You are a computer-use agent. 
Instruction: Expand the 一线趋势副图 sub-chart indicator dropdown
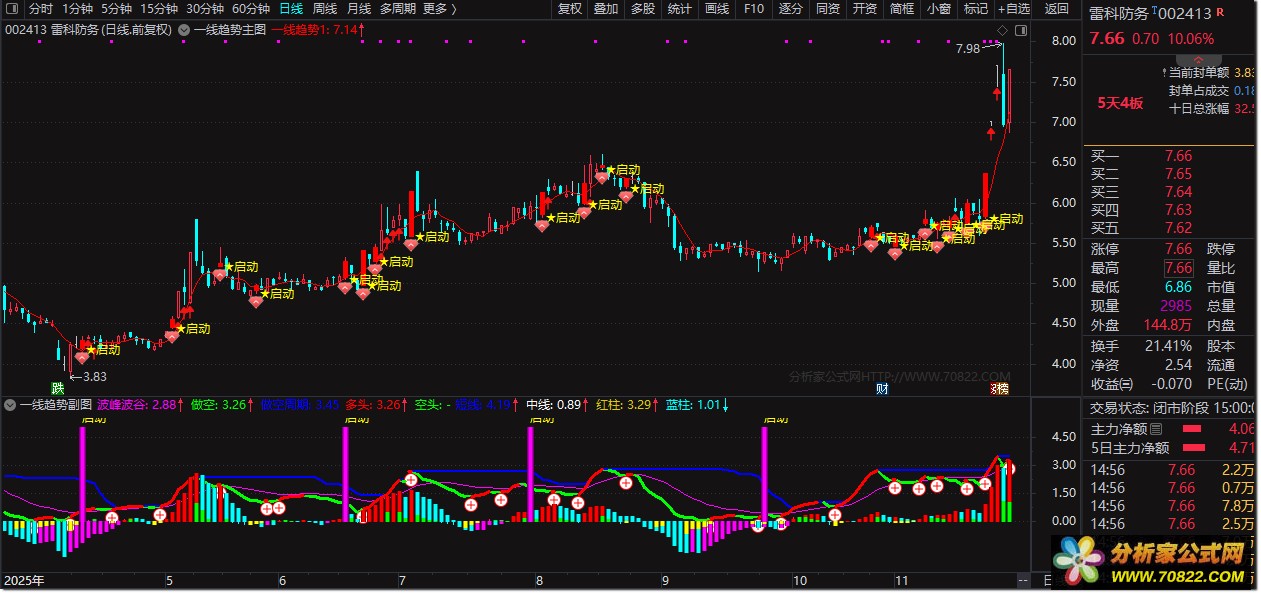click(x=10, y=405)
